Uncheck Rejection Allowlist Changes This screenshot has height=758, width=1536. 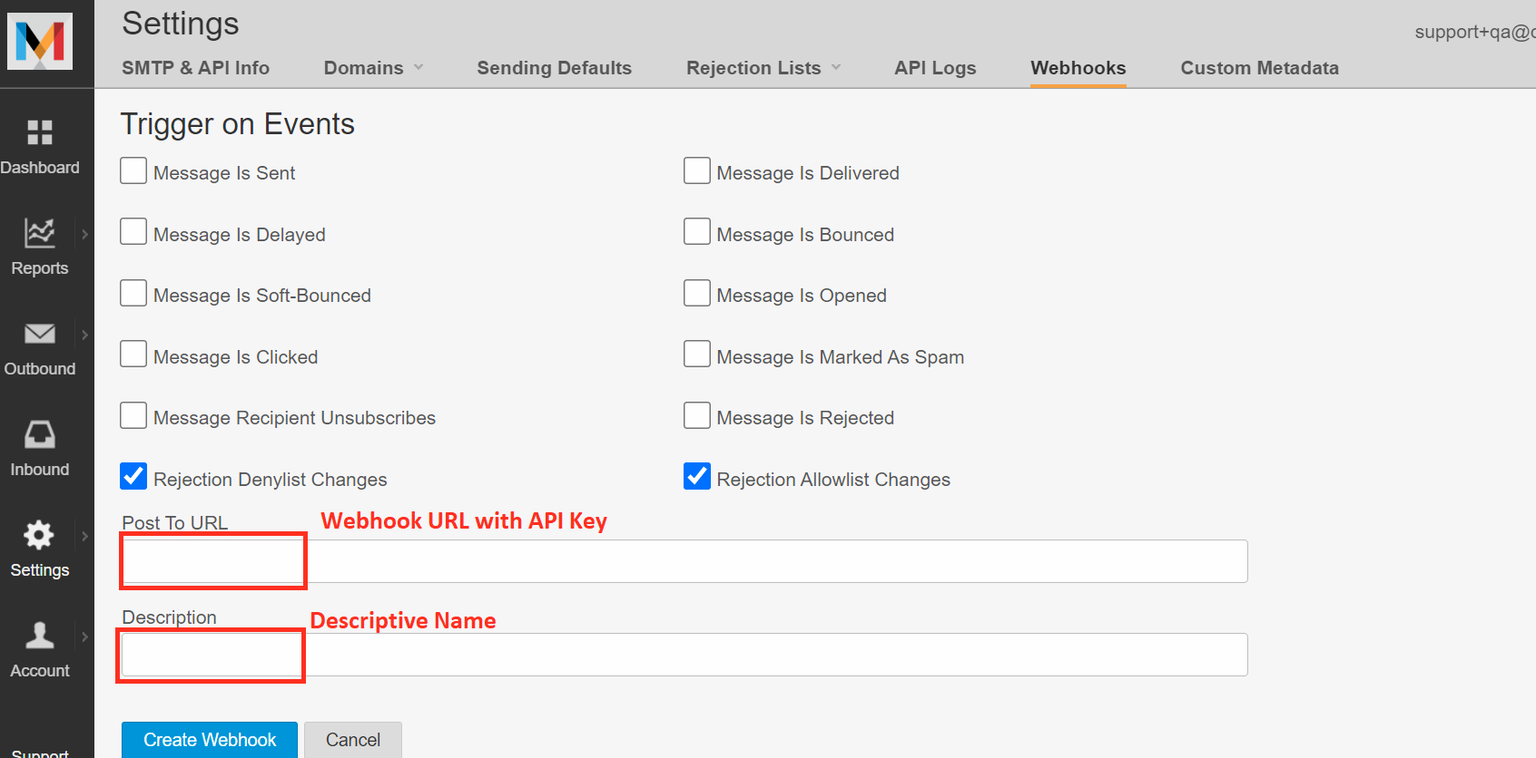(697, 476)
